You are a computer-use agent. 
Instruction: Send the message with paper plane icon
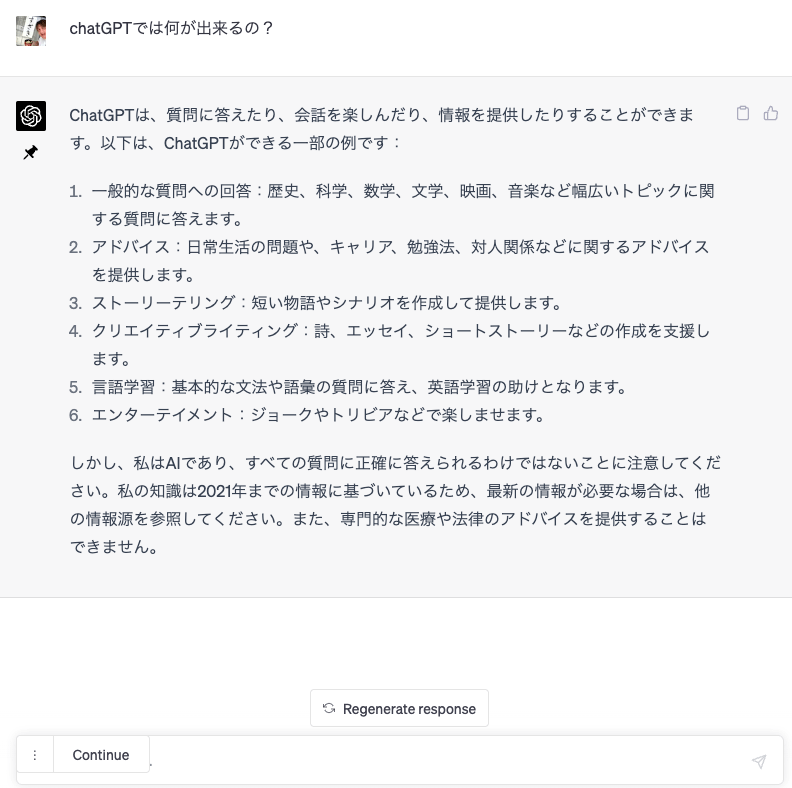point(759,761)
